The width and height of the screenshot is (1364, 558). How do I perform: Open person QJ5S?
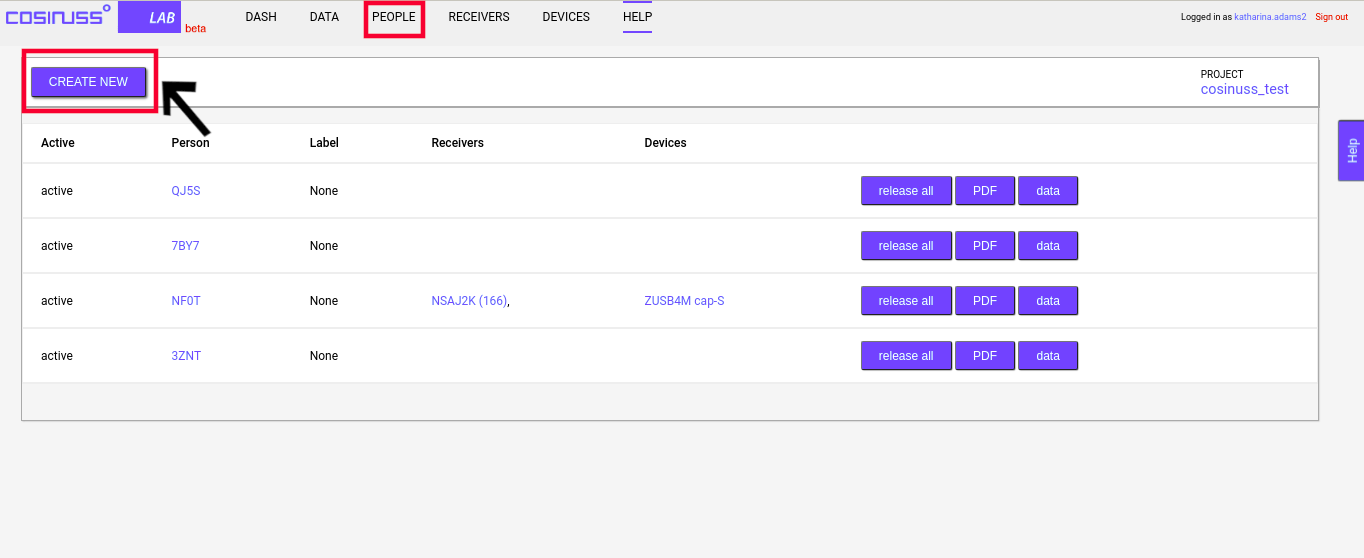point(186,191)
